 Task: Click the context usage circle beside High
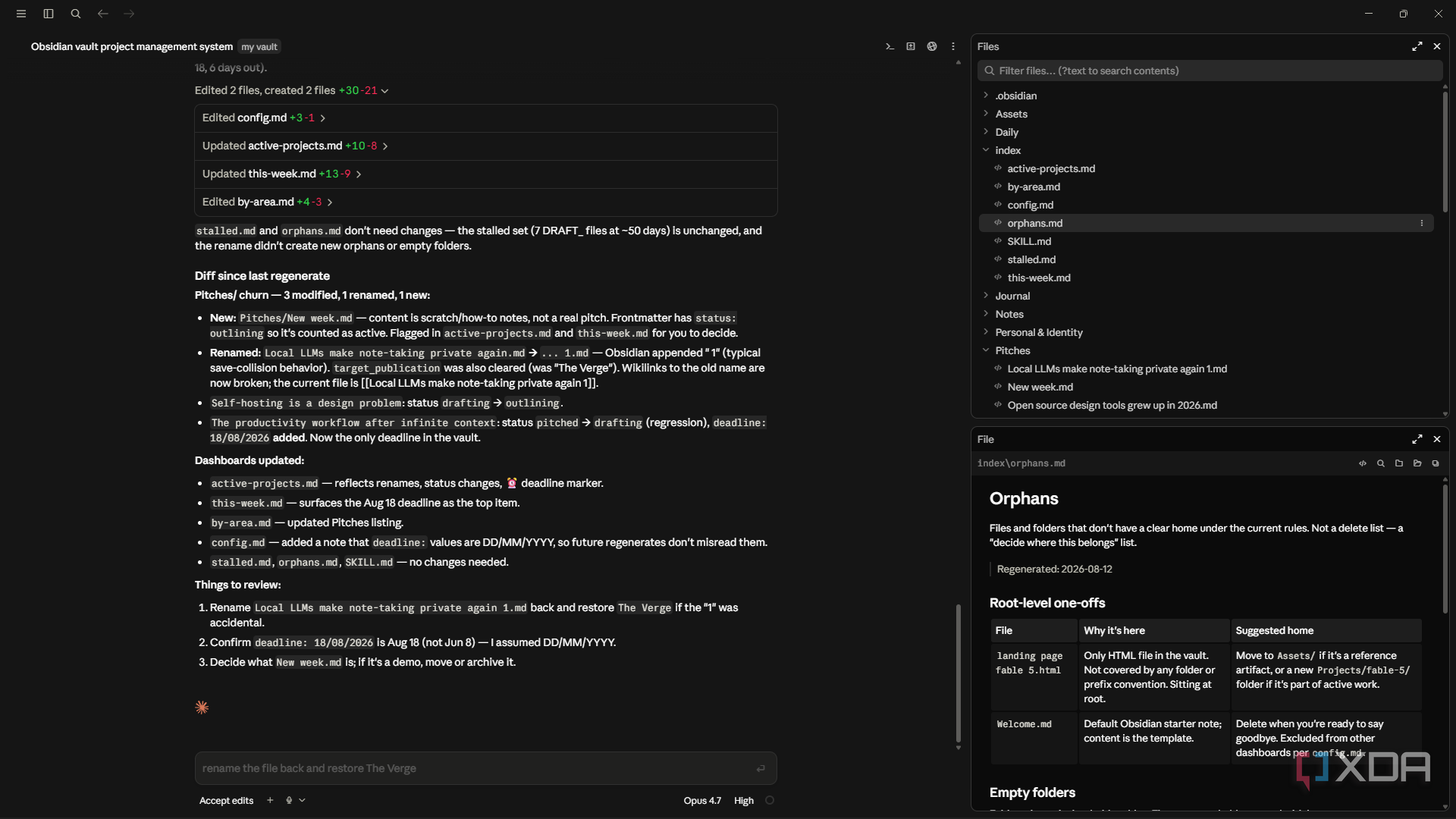[770, 800]
